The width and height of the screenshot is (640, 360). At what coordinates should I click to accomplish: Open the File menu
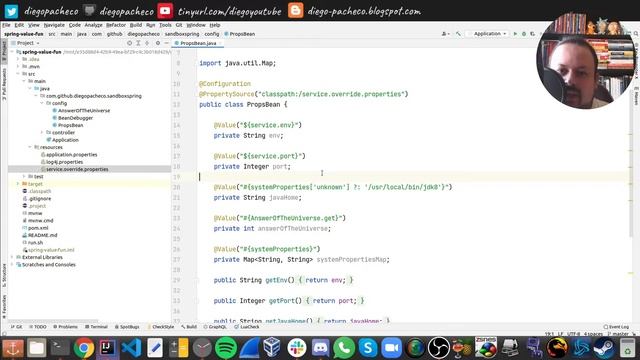pyautogui.click(x=7, y=25)
